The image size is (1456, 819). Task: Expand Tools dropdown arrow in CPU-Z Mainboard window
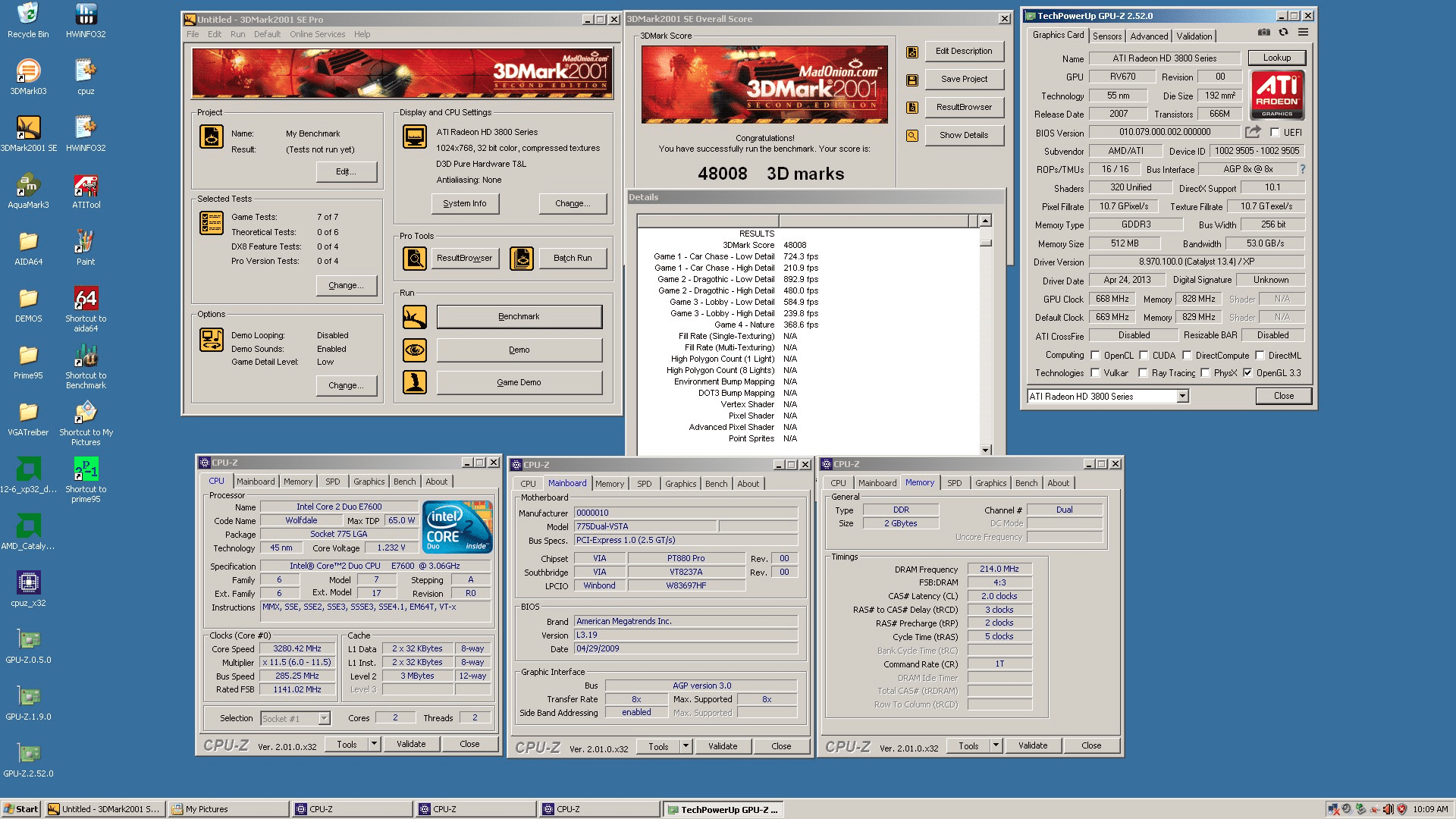[686, 746]
